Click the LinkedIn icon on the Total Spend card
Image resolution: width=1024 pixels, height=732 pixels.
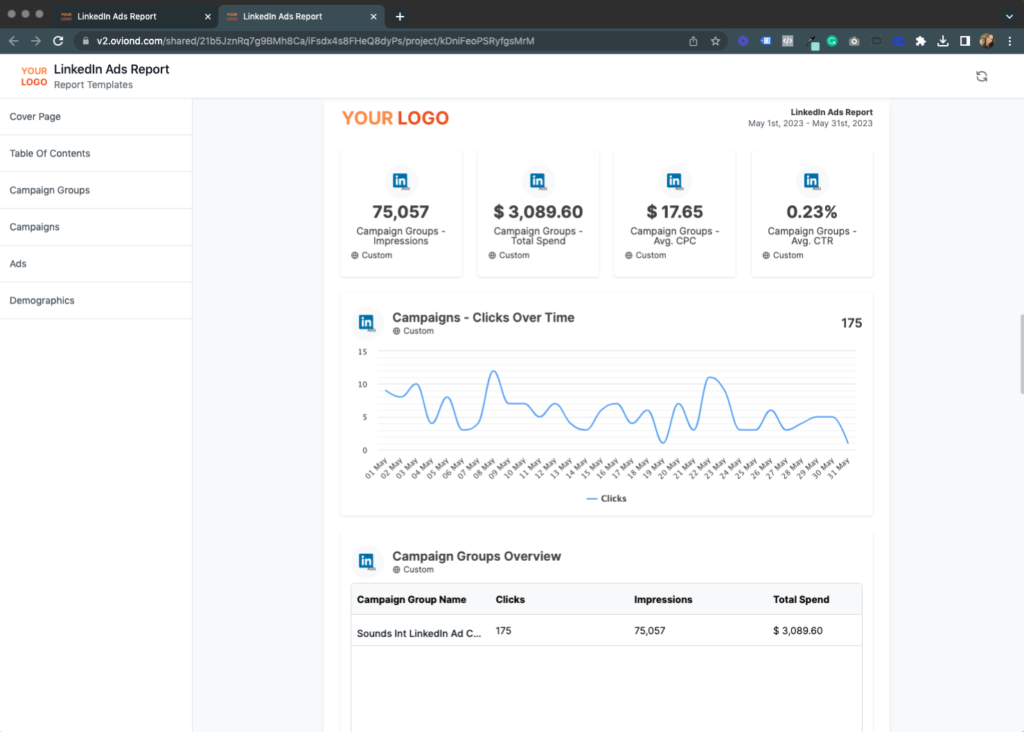point(537,181)
